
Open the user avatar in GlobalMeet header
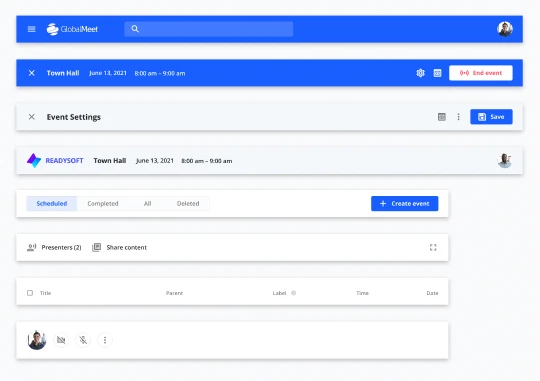click(x=505, y=29)
